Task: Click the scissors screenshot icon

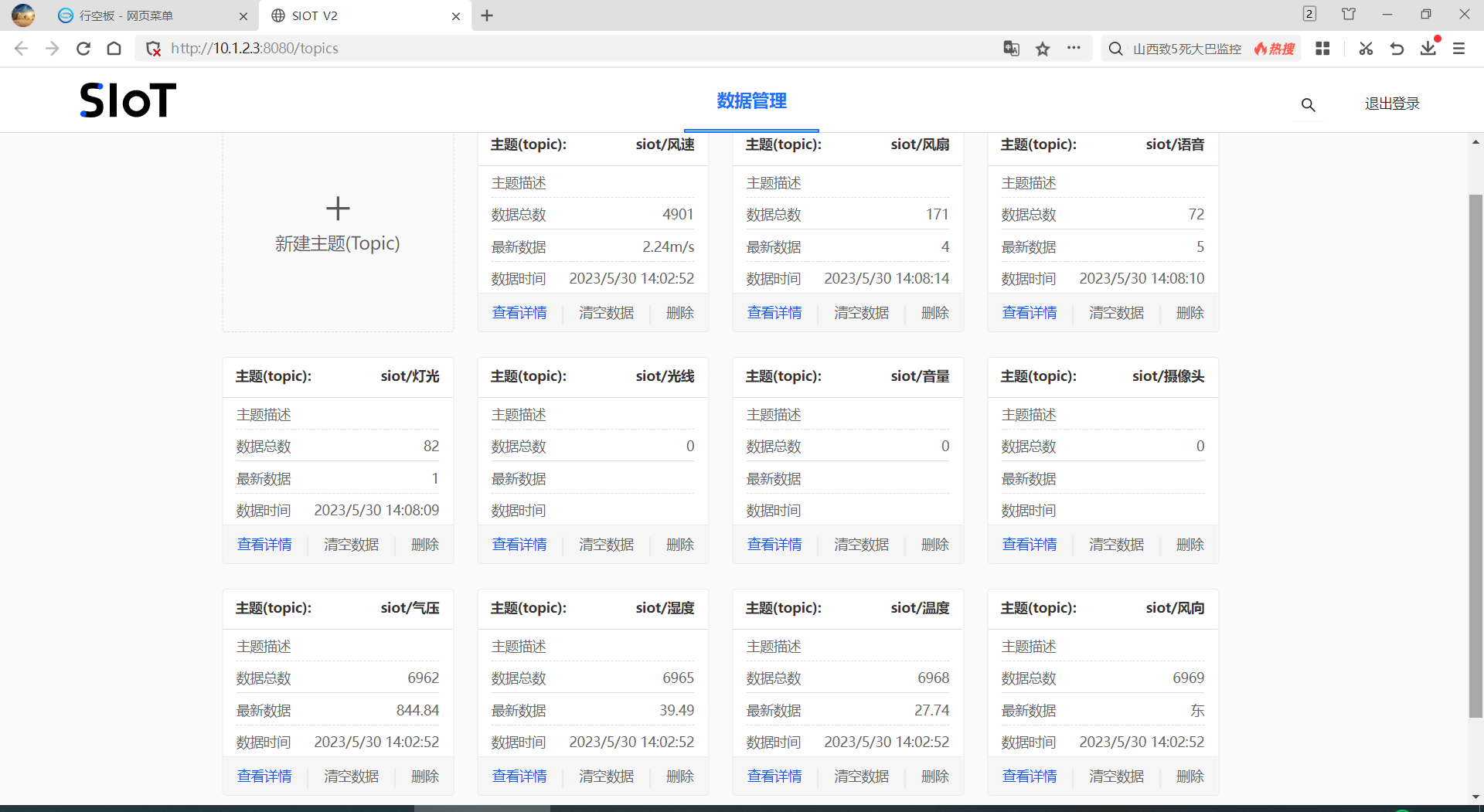Action: pos(1366,49)
